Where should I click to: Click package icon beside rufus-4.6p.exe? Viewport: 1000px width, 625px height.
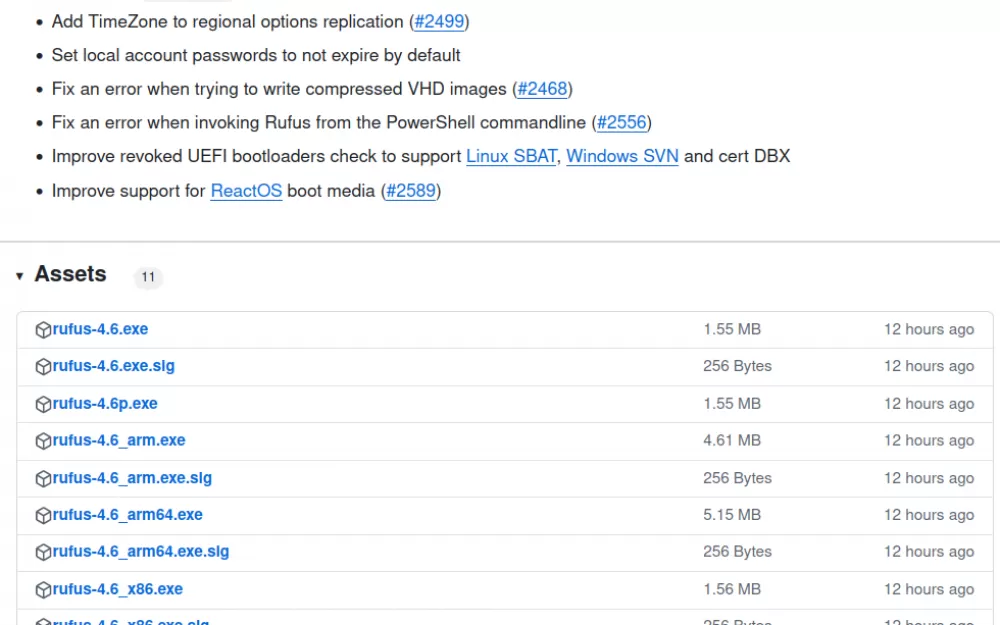[x=43, y=404]
